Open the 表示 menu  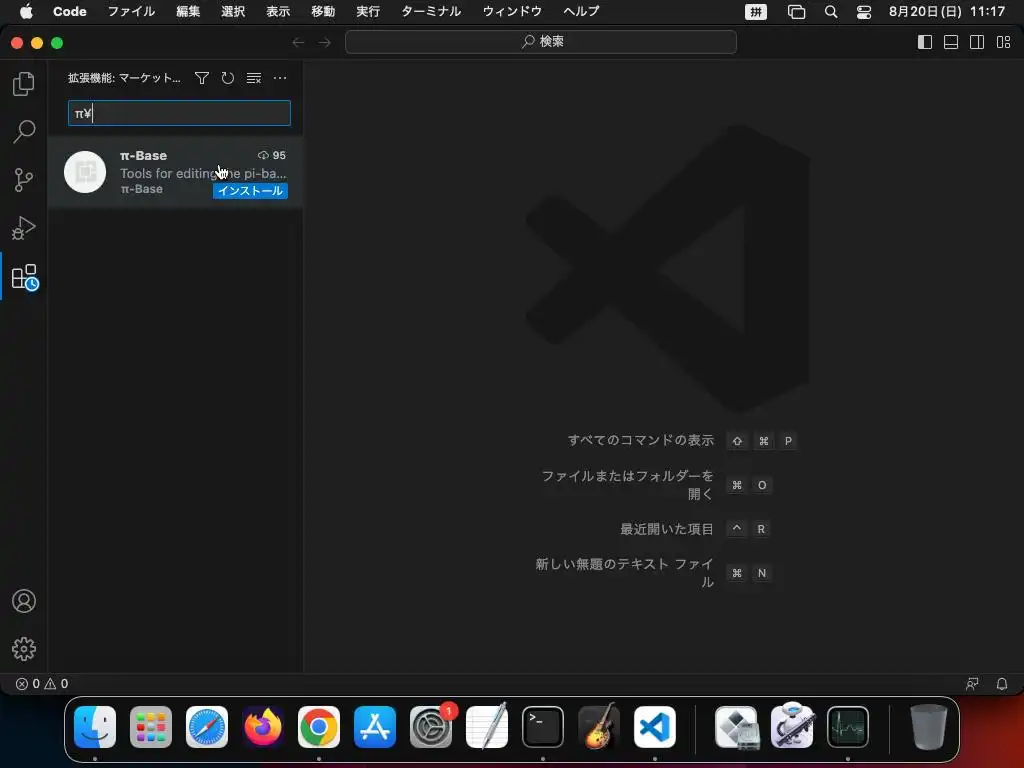coord(278,11)
